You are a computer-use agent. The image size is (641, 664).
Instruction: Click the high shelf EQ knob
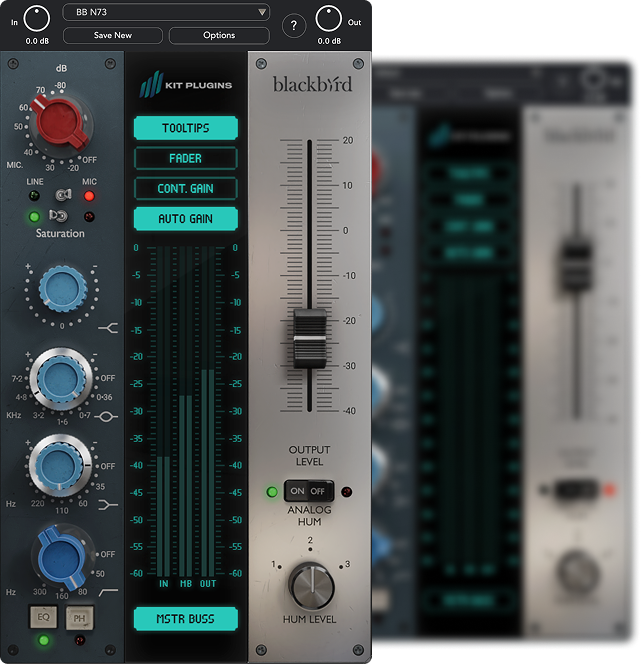click(59, 291)
